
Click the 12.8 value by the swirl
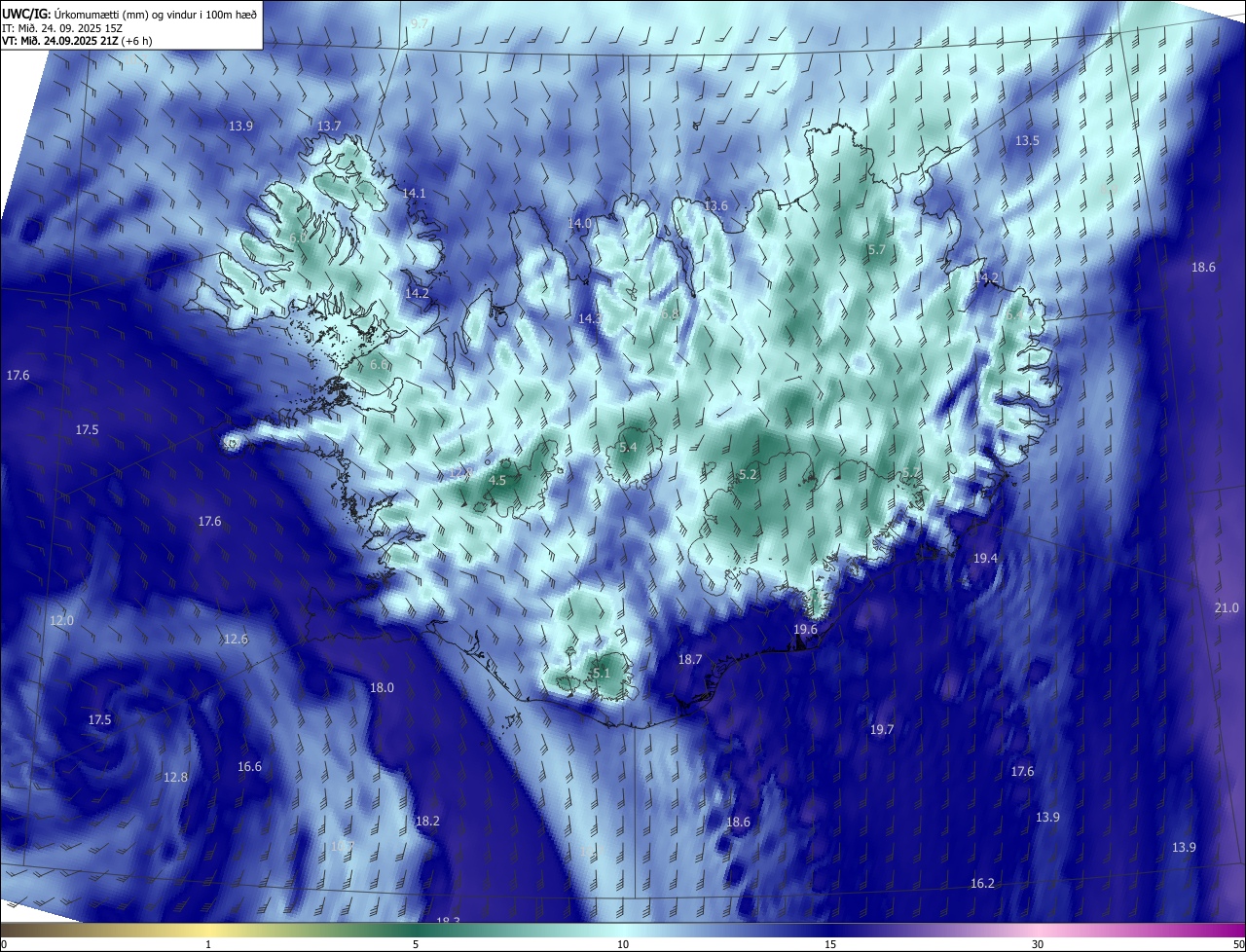175,778
